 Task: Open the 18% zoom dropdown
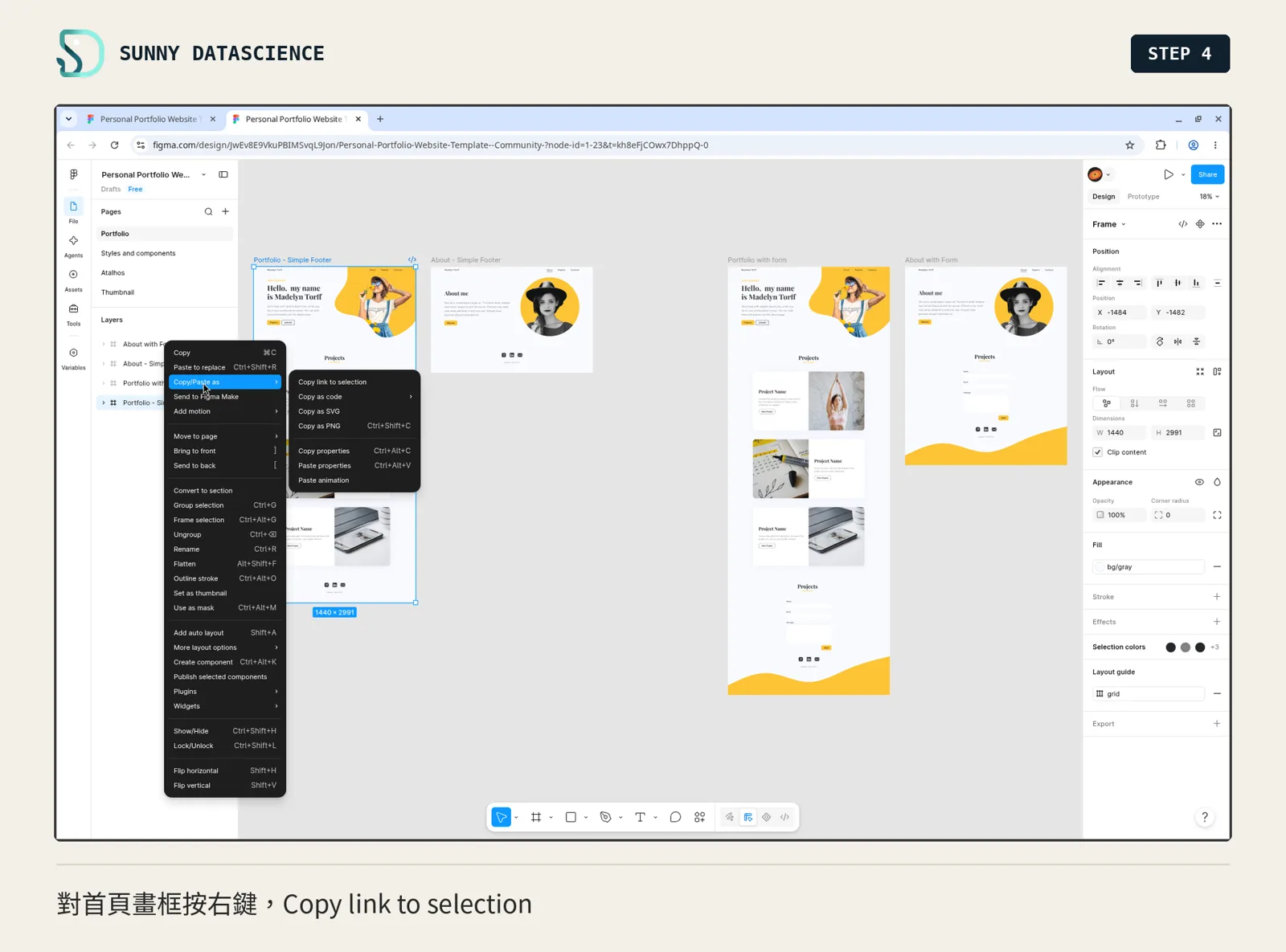point(1210,197)
